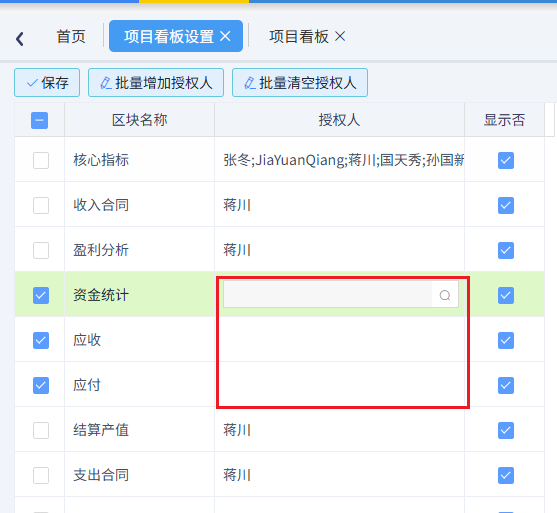Toggle 显示否 for the 应收 row

(506, 340)
